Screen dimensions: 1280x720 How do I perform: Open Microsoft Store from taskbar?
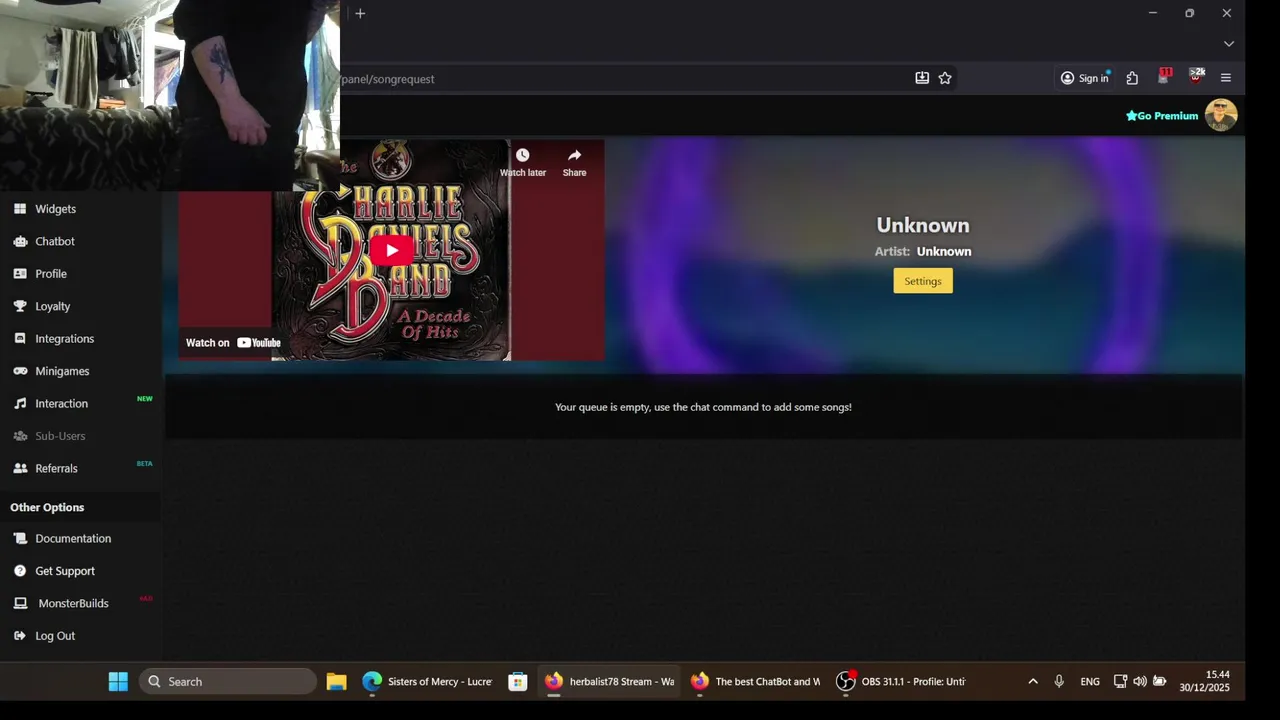517,682
